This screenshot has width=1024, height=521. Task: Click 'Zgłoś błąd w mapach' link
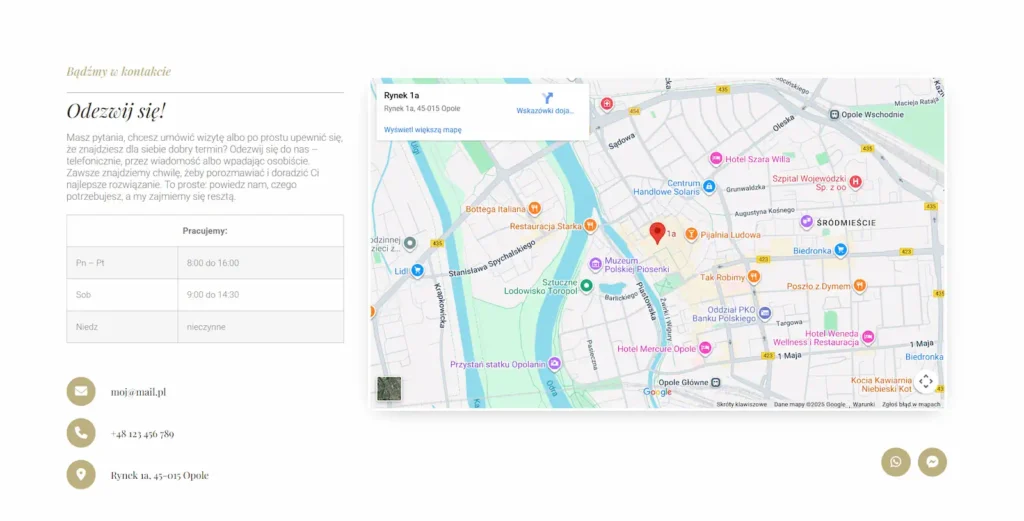911,405
